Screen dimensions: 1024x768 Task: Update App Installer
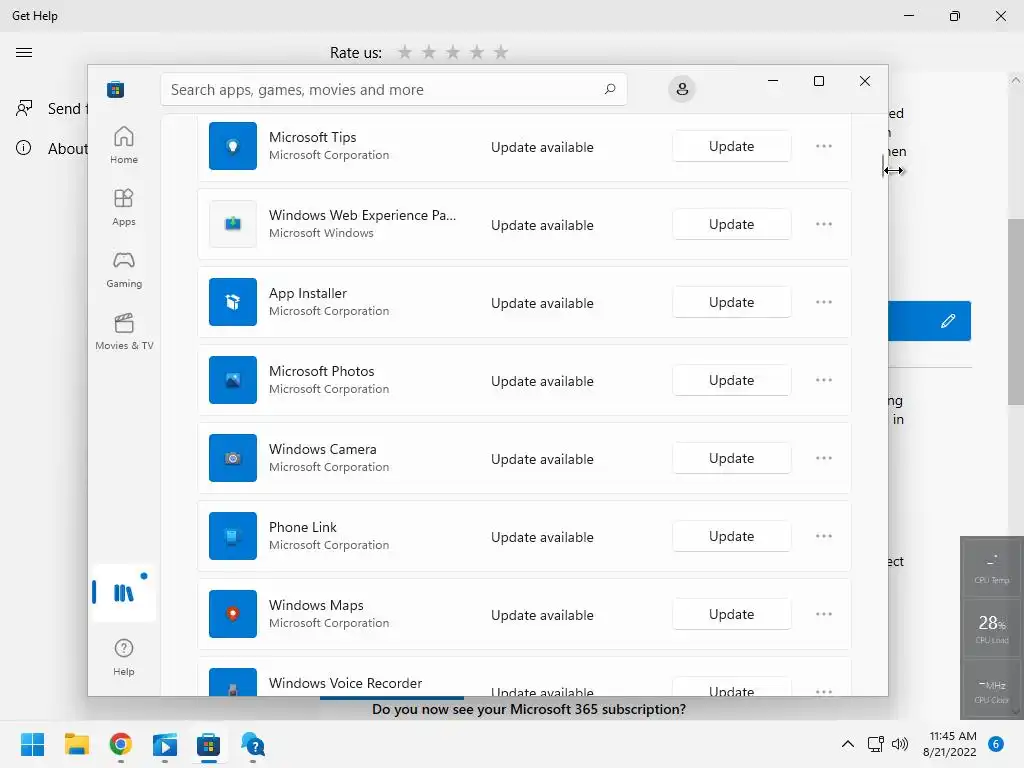point(731,302)
